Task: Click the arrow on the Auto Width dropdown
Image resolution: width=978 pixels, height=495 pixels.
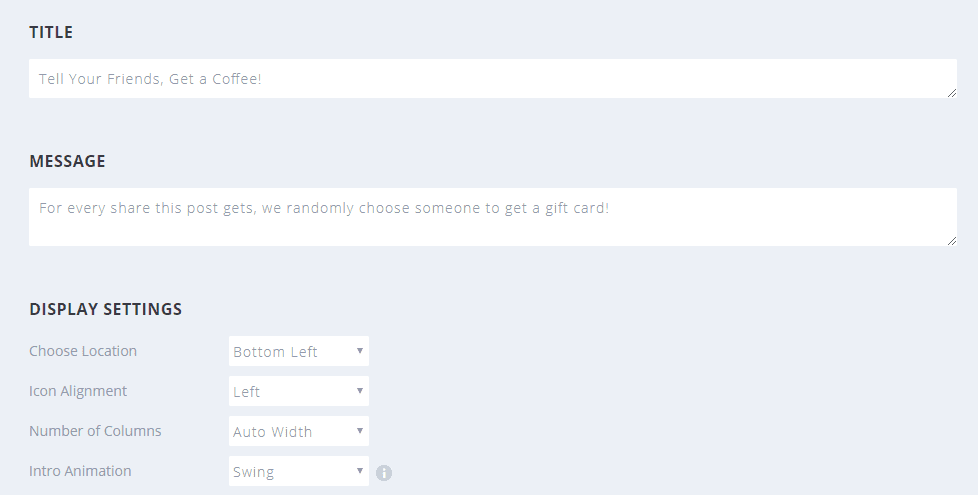Action: pos(360,431)
